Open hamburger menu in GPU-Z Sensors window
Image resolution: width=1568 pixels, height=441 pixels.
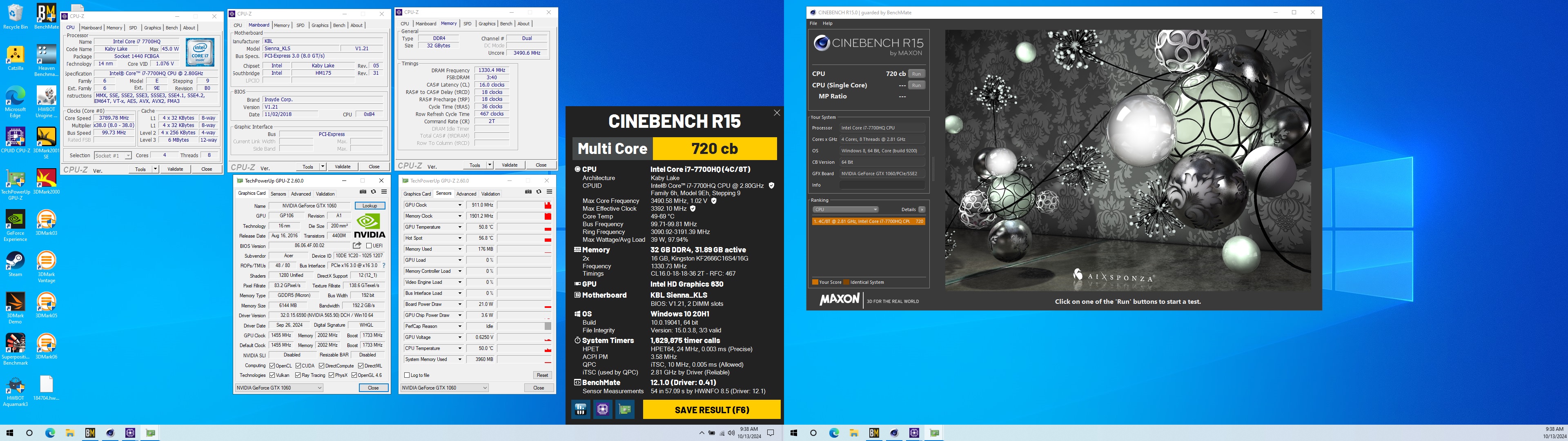pyautogui.click(x=549, y=192)
